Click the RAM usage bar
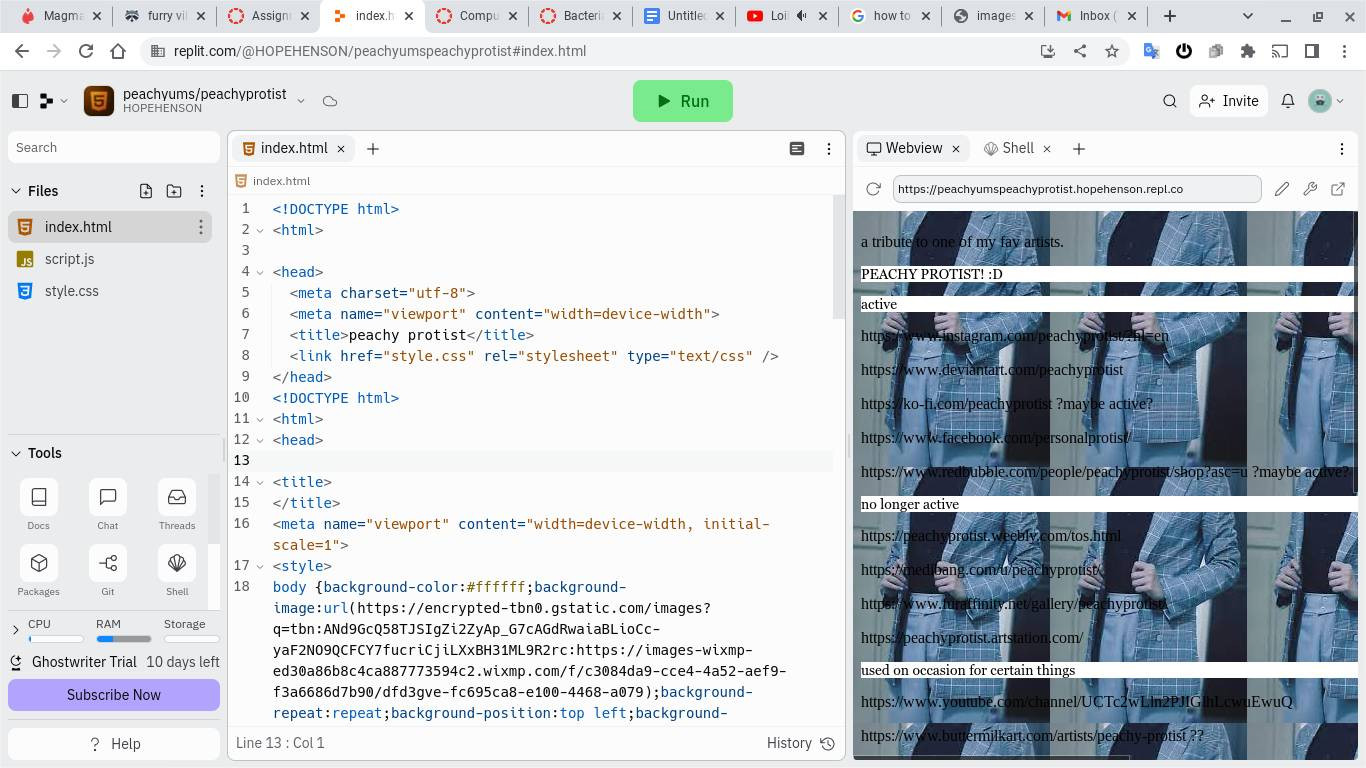Viewport: 1366px width, 768px height. pyautogui.click(x=123, y=638)
